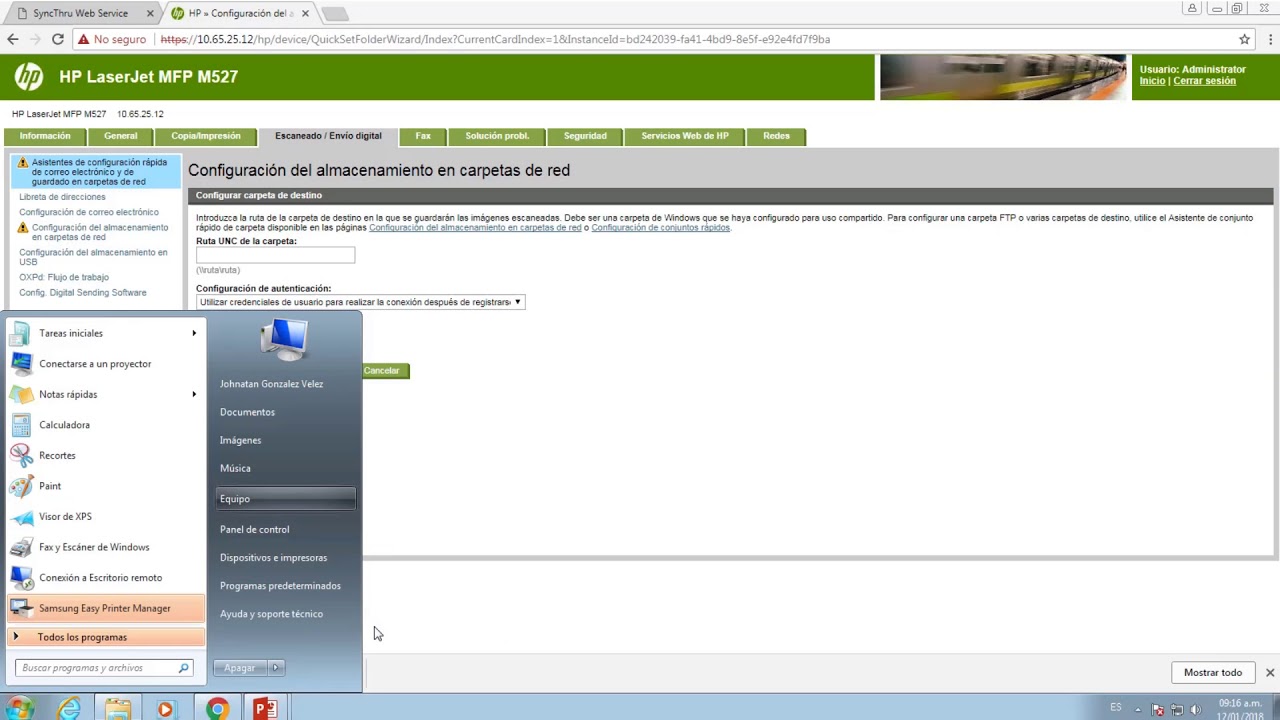This screenshot has width=1280, height=720.
Task: Open Fax y Escáner de Windows
Action: 105,547
